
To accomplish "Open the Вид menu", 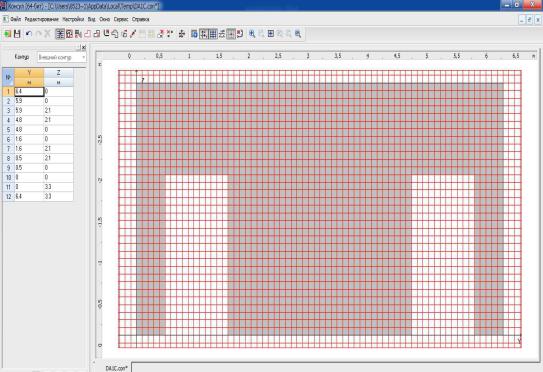I will coord(91,19).
